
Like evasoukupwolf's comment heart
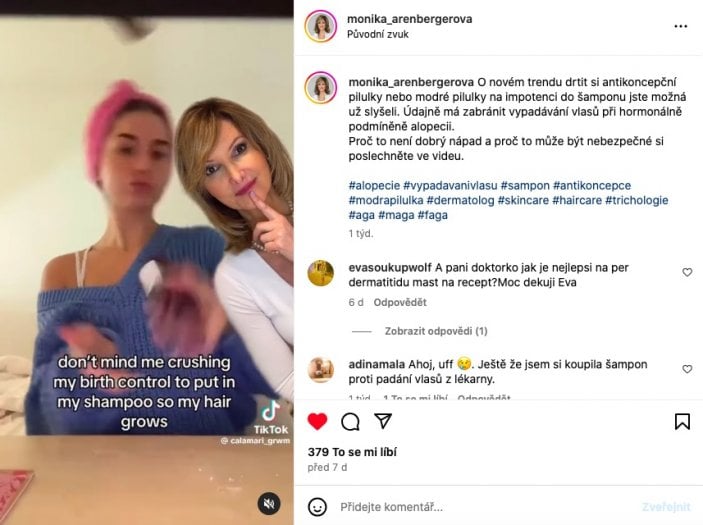687,272
